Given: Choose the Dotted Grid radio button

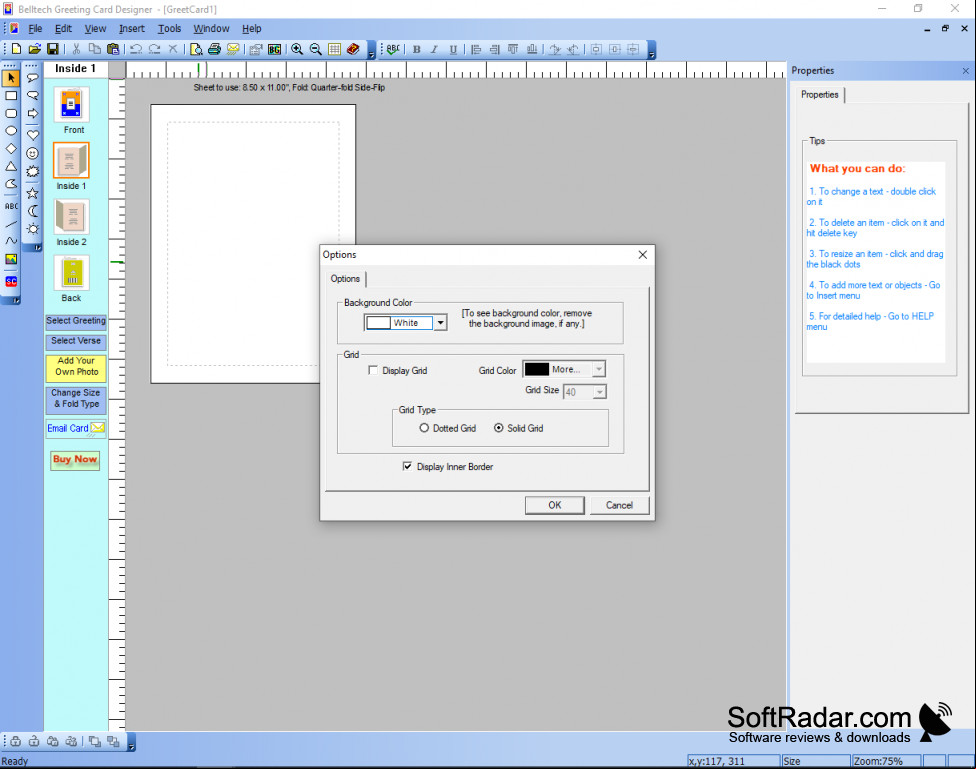Looking at the screenshot, I should [424, 428].
